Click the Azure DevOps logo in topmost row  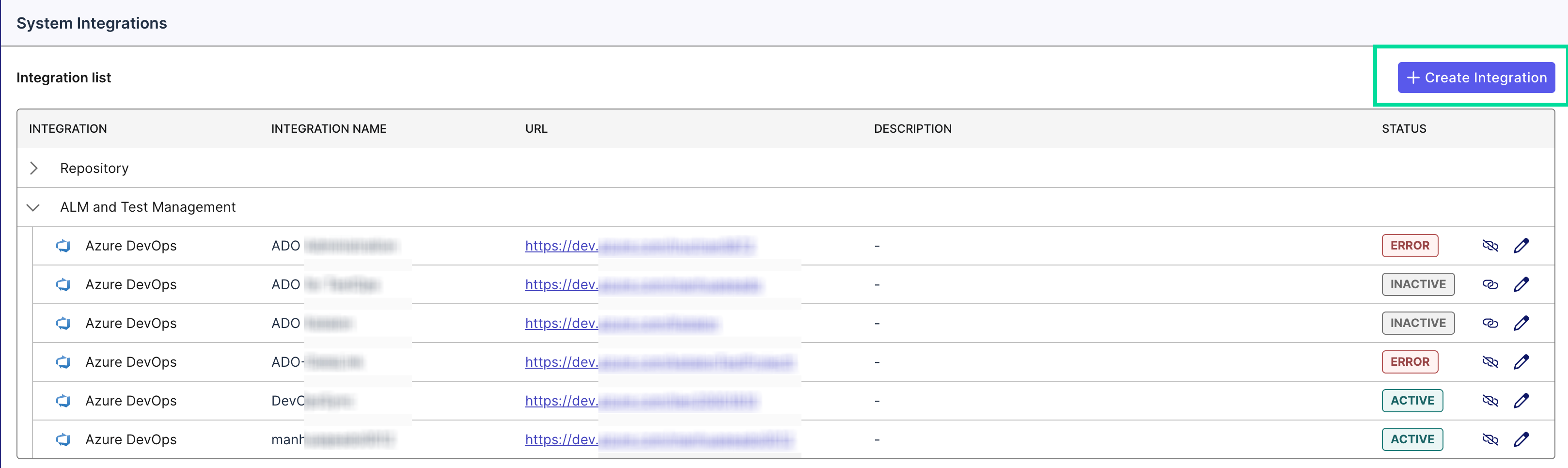[63, 245]
